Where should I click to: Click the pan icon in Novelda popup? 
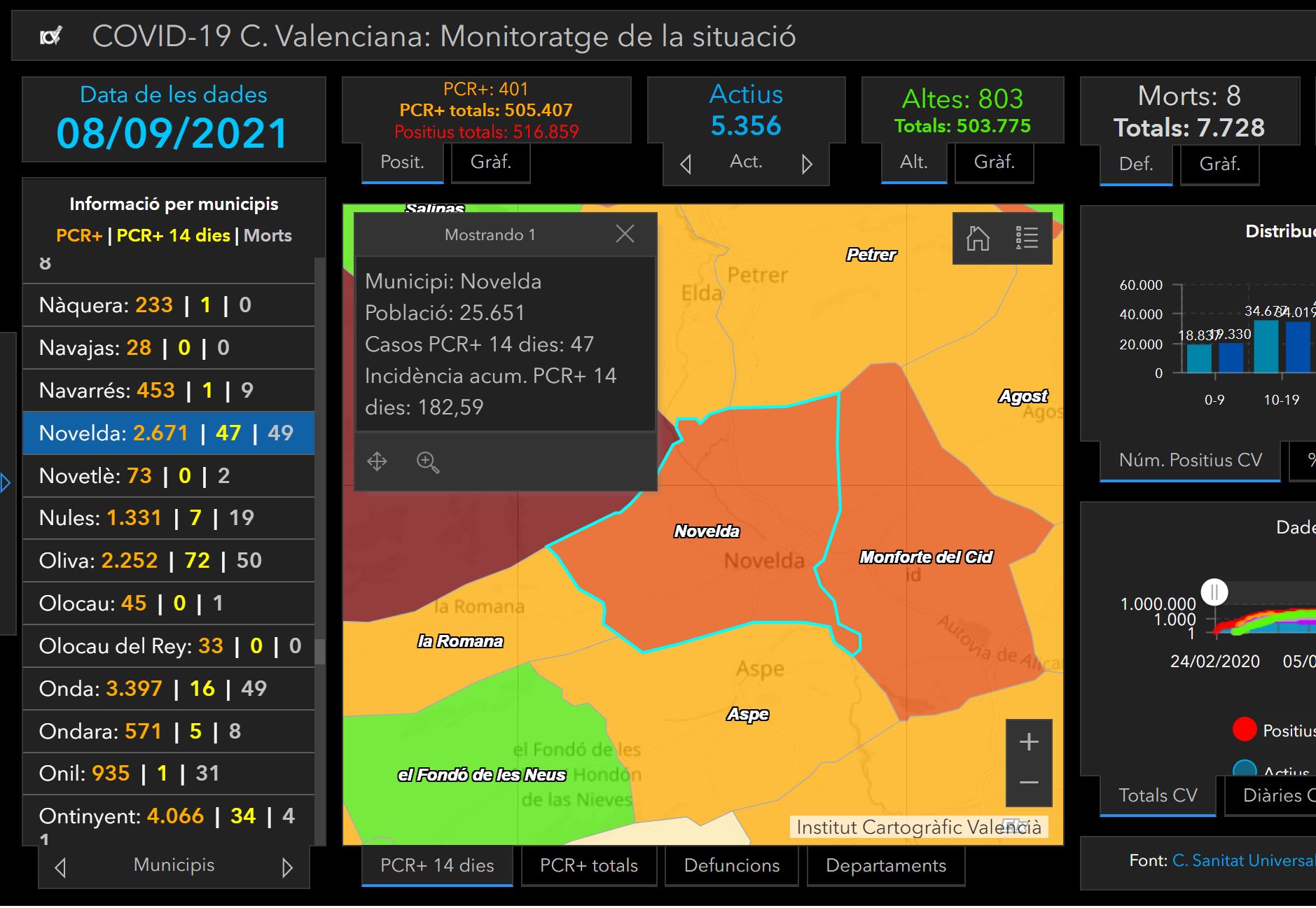(377, 462)
